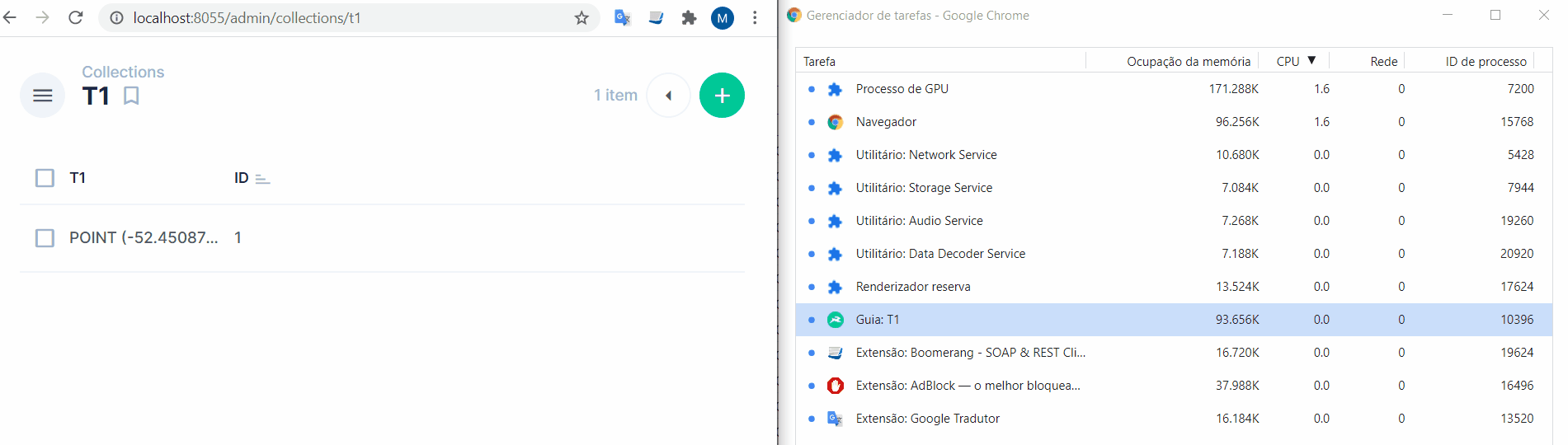Open the Extensions puzzle menu
The image size is (1568, 445).
click(689, 17)
